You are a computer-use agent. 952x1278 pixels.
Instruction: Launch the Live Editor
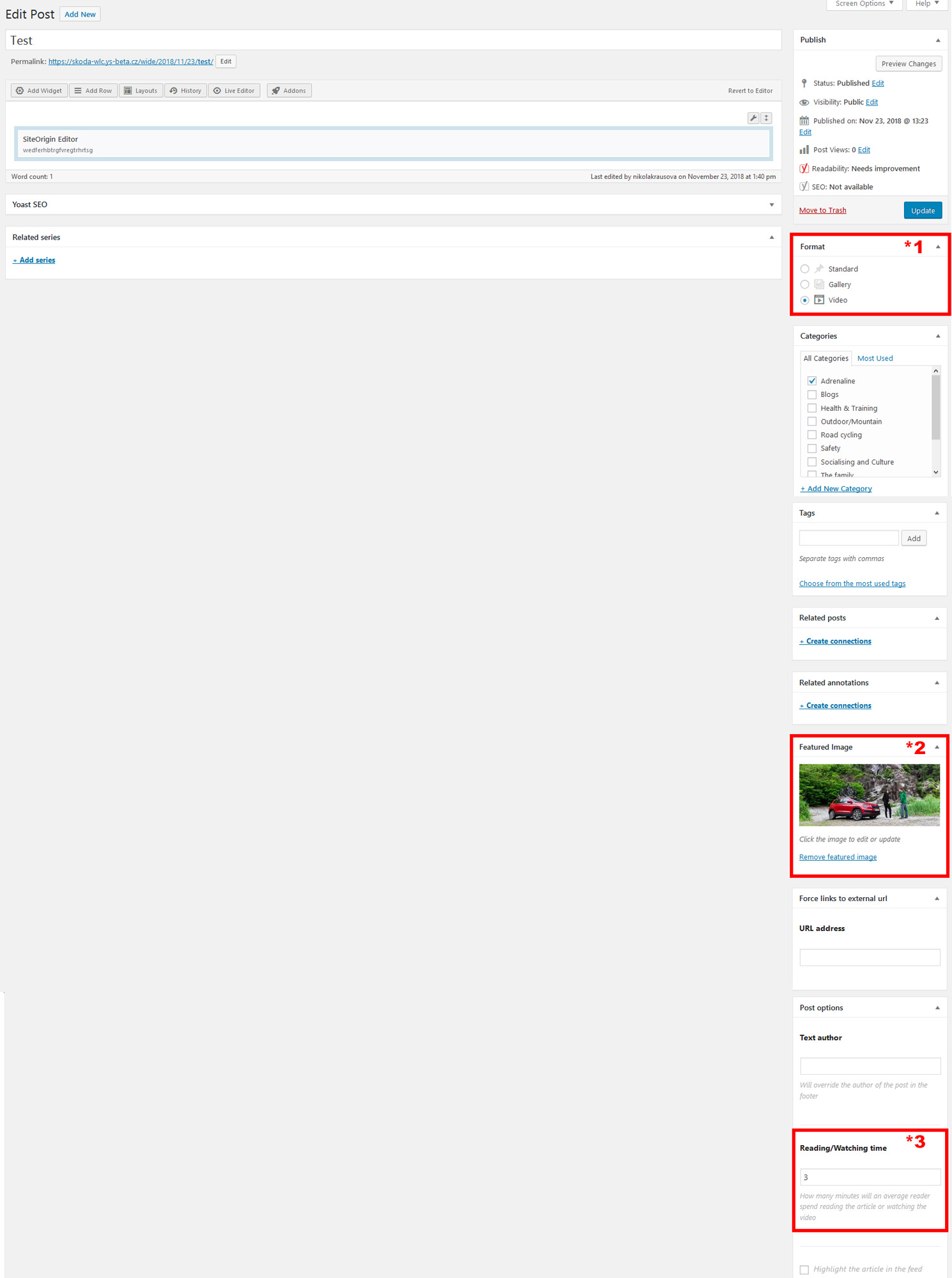(234, 91)
